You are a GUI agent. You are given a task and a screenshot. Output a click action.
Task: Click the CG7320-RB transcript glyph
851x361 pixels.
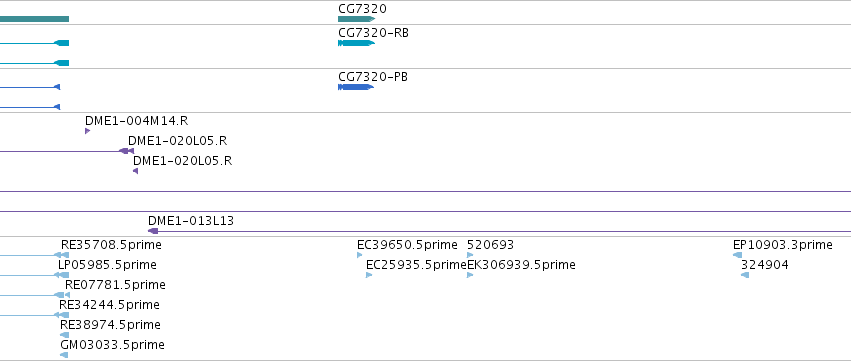click(357, 43)
